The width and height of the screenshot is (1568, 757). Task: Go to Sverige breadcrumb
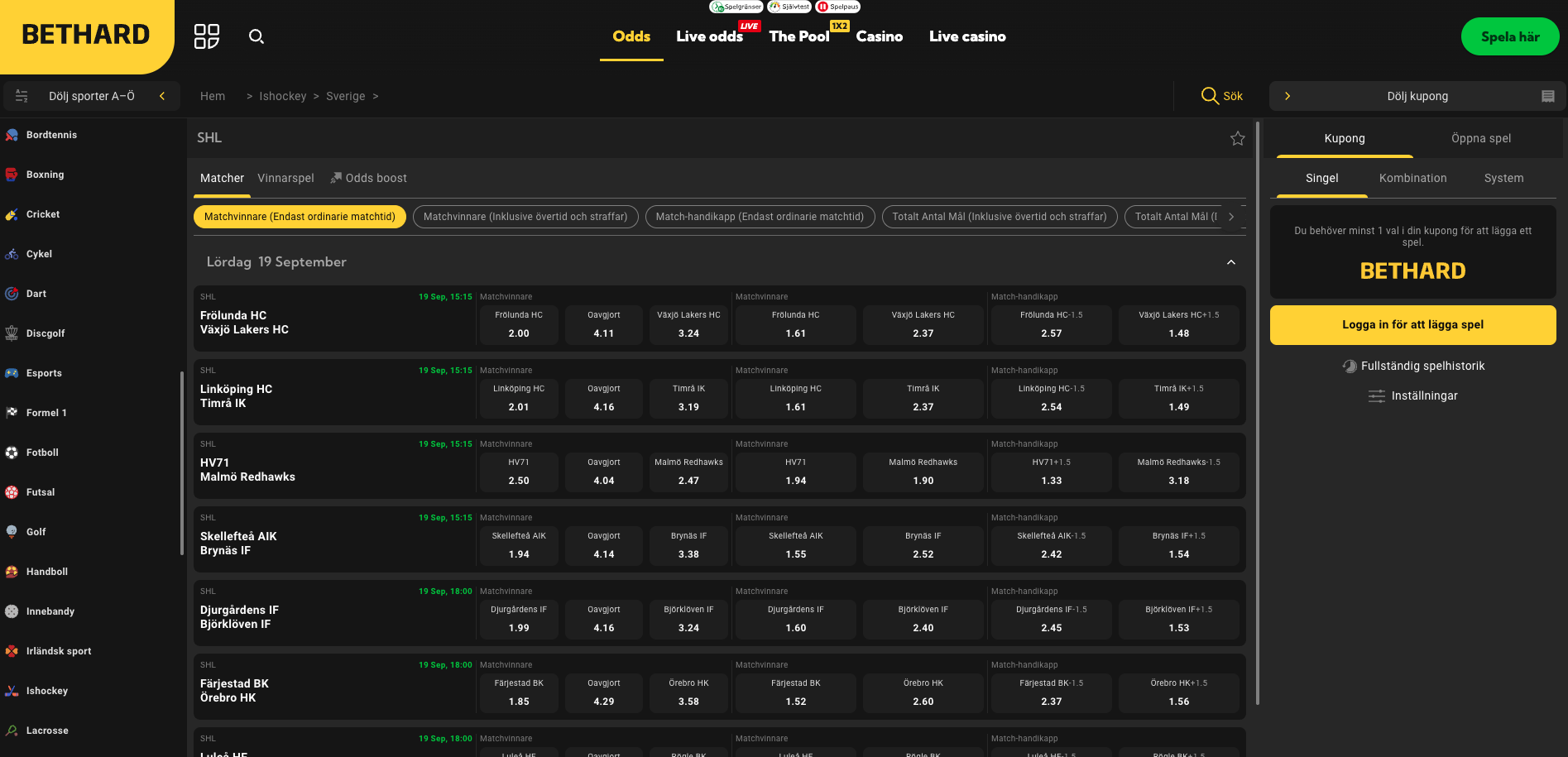(x=345, y=96)
